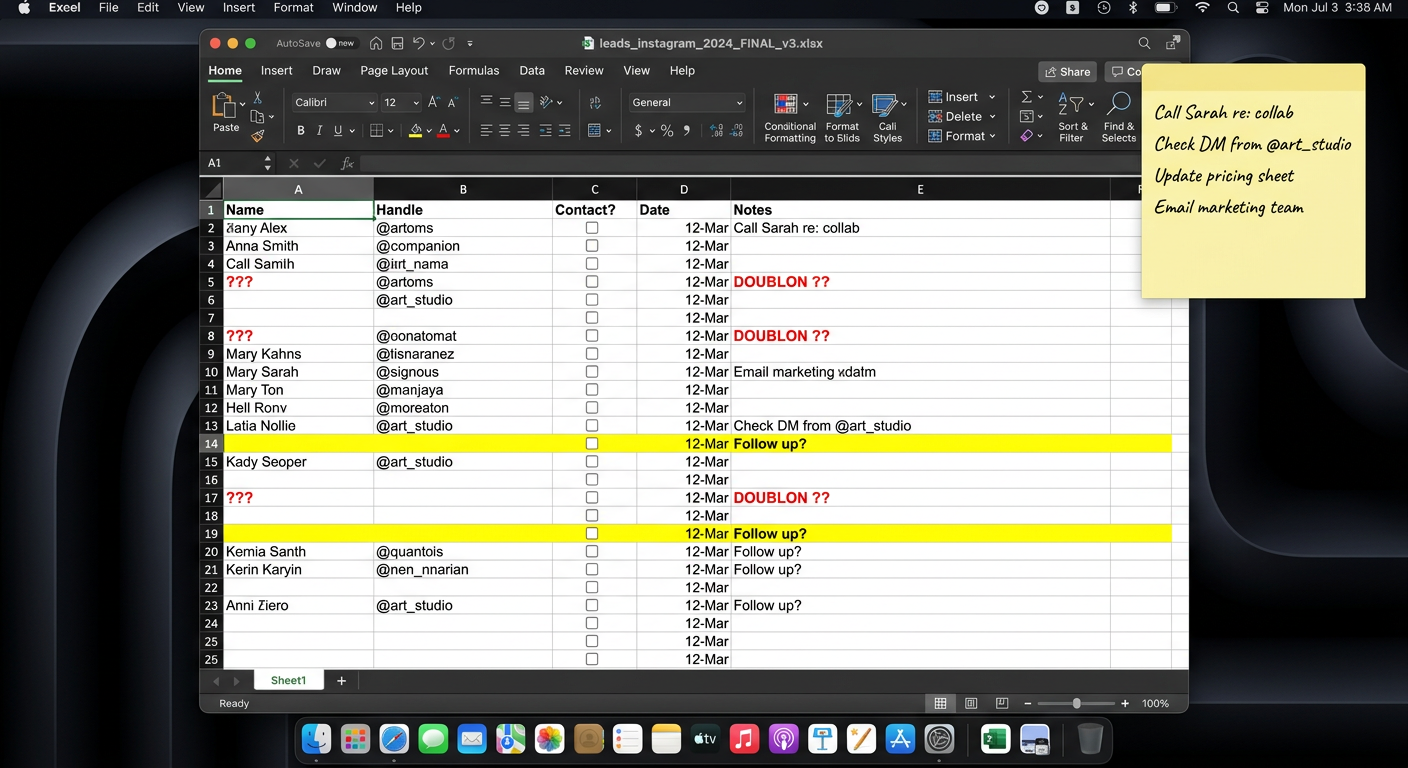
Task: Click the Redo icon in title bar
Action: [x=448, y=44]
